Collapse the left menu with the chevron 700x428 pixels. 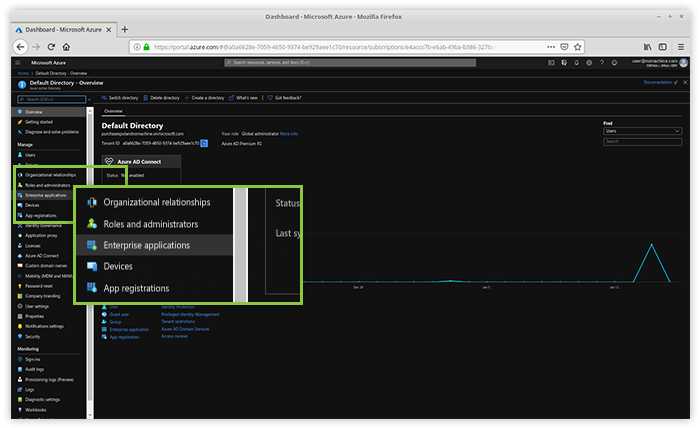(x=90, y=99)
